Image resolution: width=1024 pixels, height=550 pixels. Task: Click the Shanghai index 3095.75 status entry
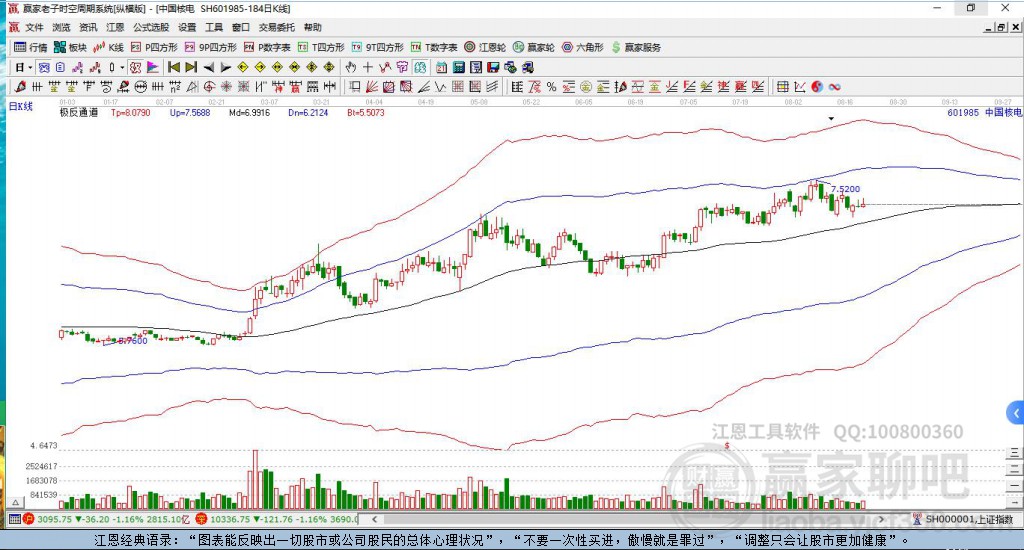(107, 519)
